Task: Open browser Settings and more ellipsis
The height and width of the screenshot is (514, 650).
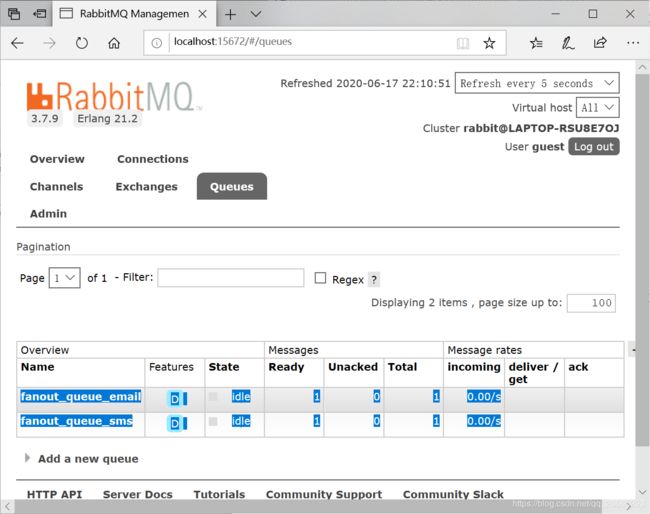Action: pyautogui.click(x=633, y=43)
